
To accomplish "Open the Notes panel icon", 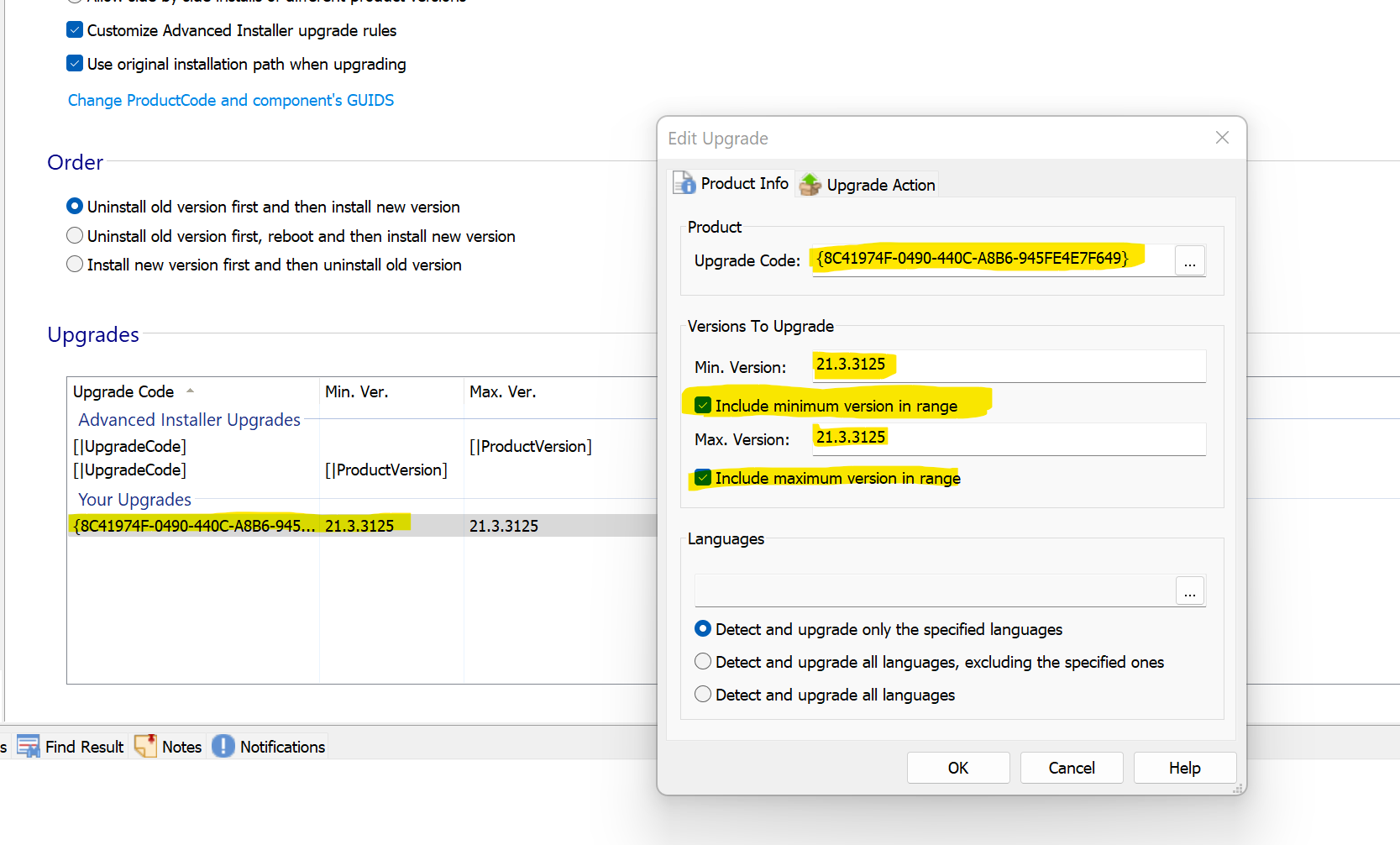I will 145,746.
